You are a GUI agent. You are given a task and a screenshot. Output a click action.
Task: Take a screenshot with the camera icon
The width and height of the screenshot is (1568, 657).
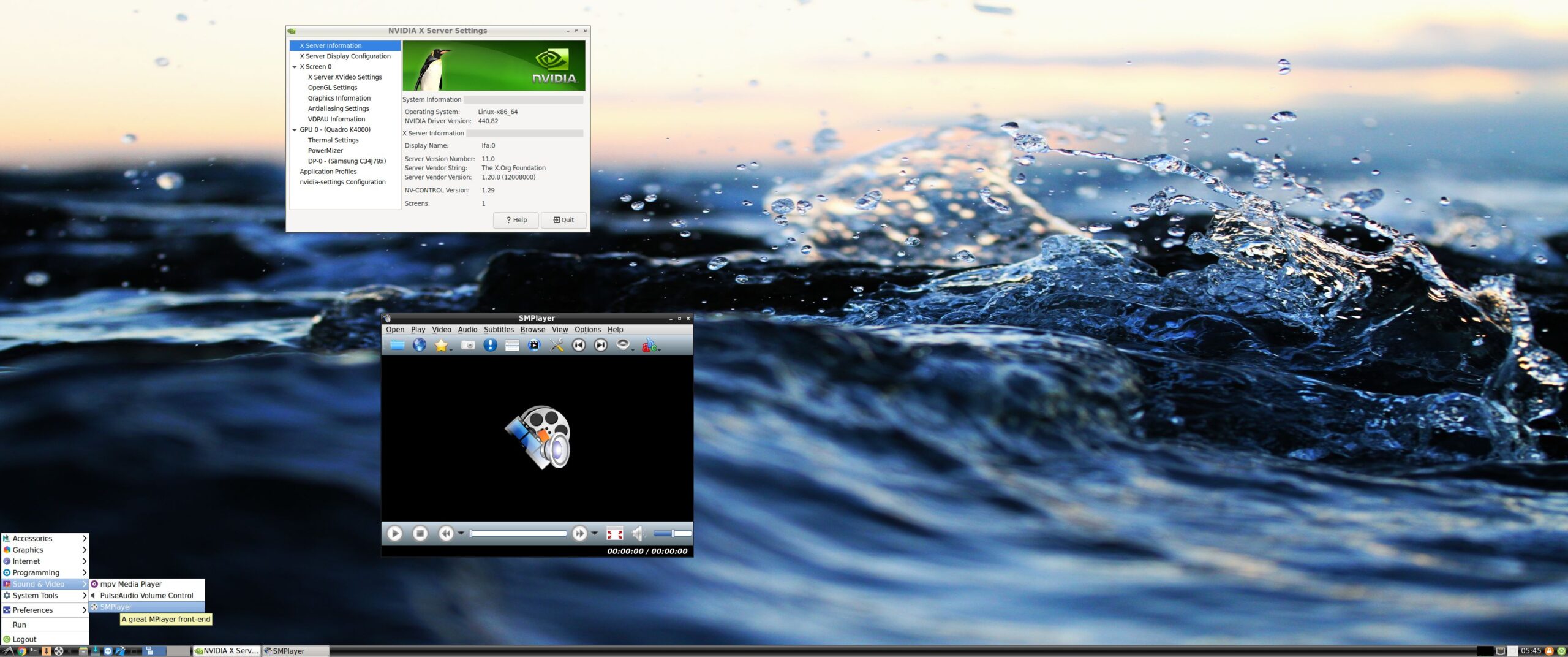click(468, 345)
